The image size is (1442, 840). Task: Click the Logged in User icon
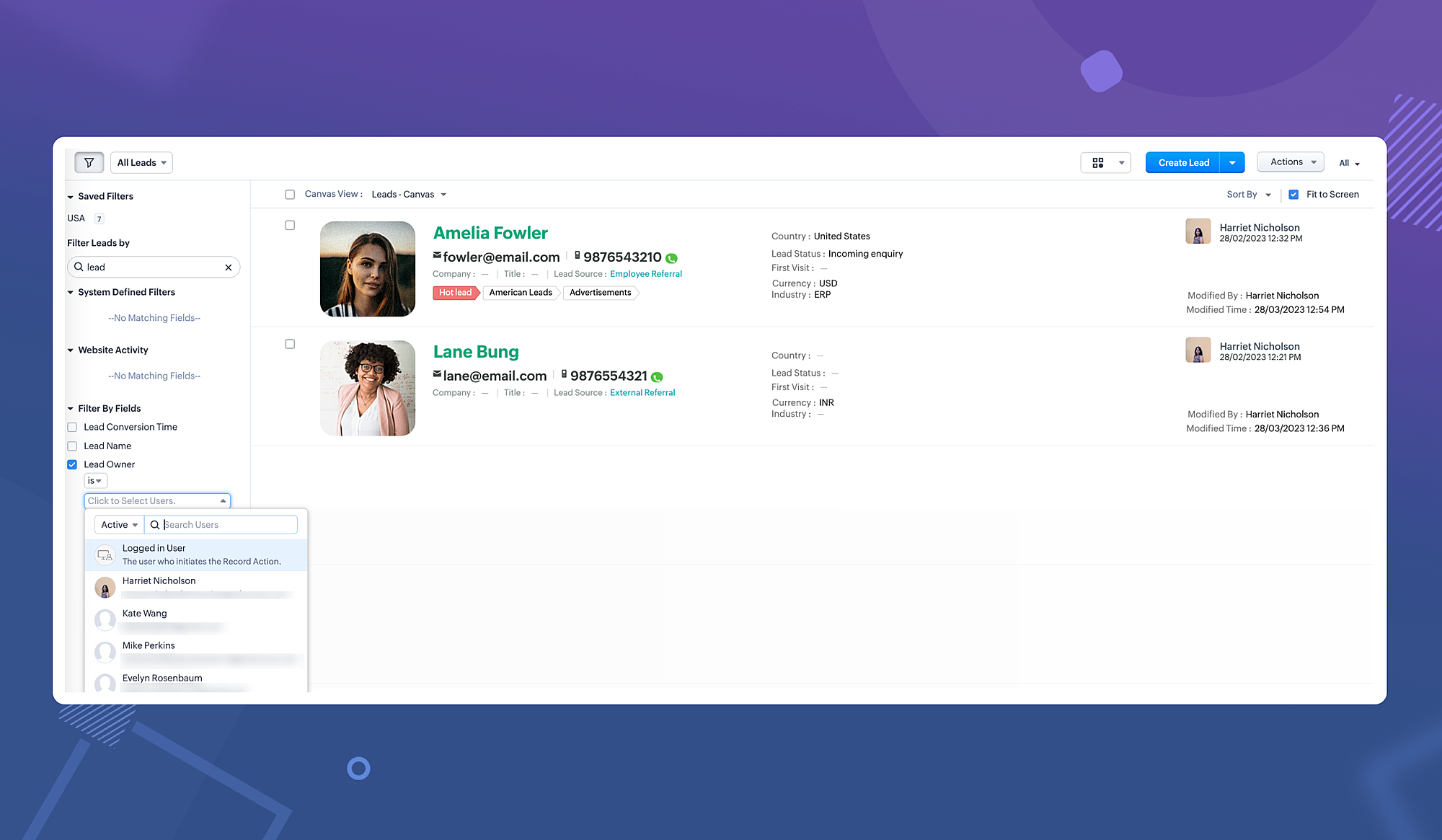click(x=105, y=554)
